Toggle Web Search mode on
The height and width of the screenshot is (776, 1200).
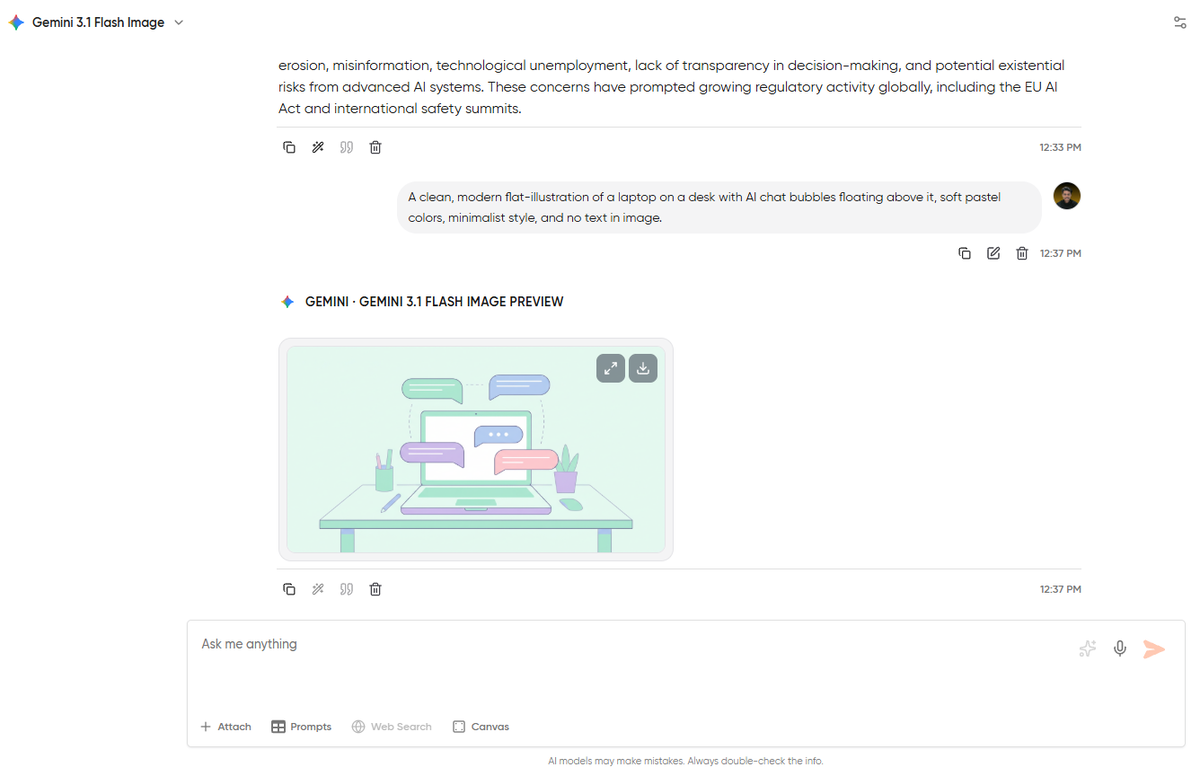(391, 726)
